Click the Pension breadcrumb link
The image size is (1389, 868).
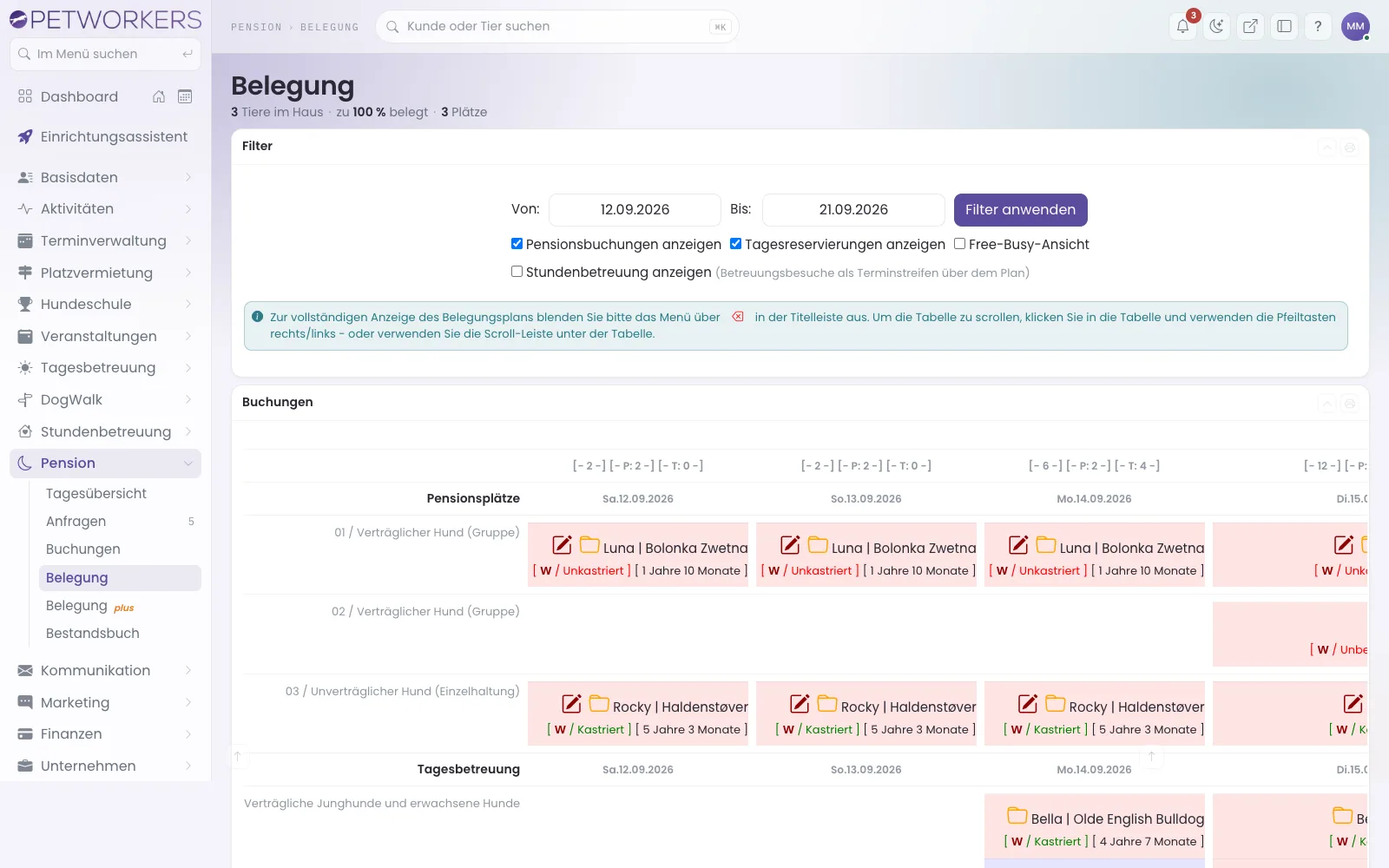[x=256, y=28]
